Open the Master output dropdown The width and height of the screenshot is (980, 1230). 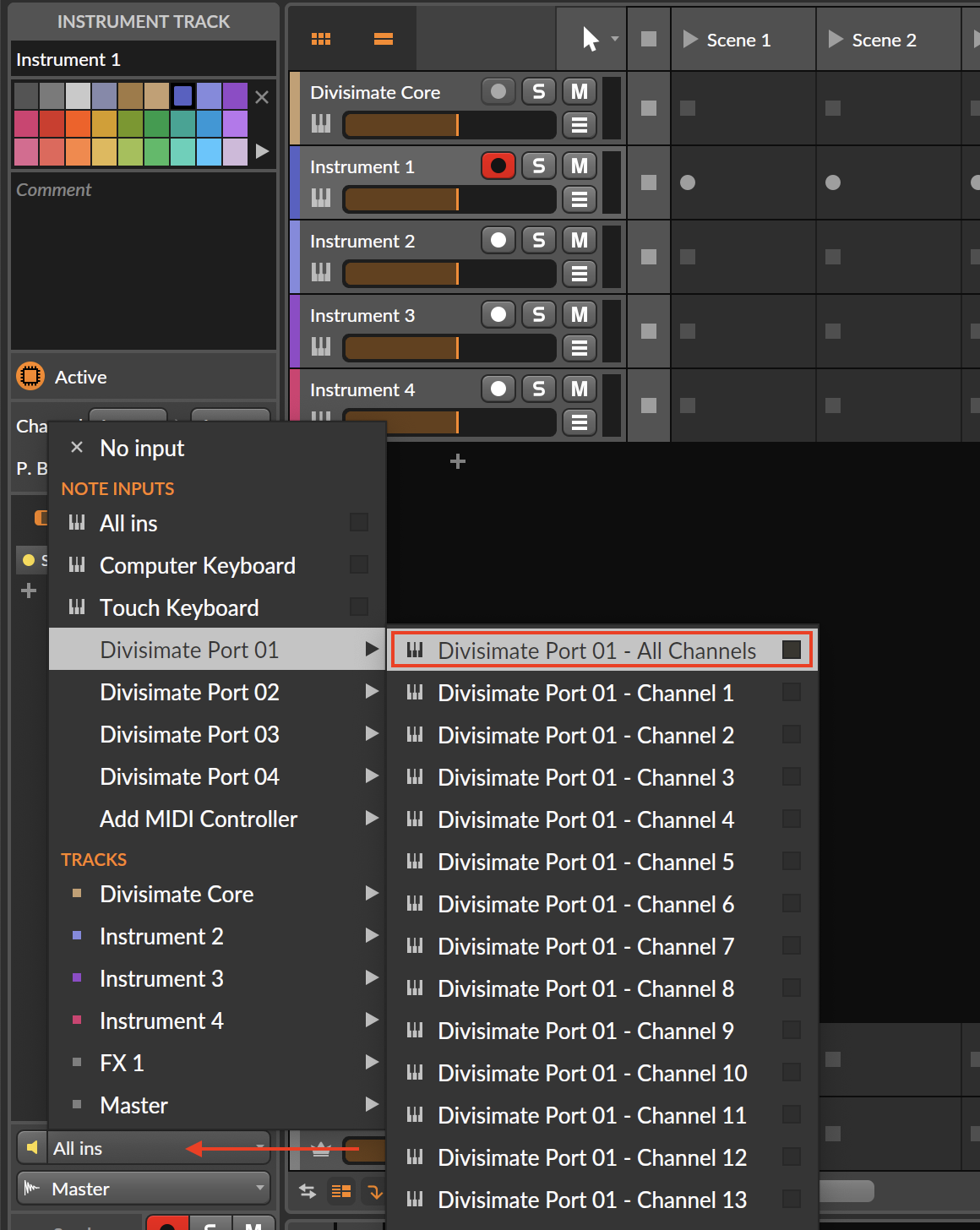tap(144, 1188)
